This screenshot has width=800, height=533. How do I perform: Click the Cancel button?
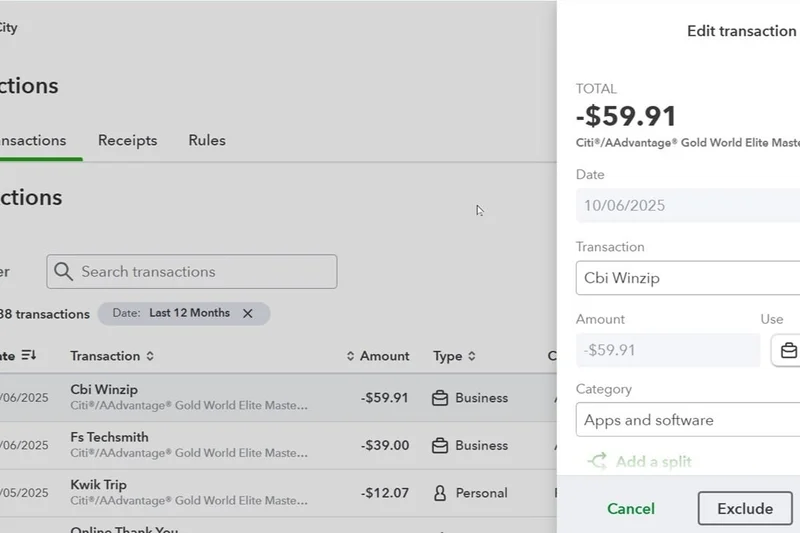pyautogui.click(x=631, y=509)
